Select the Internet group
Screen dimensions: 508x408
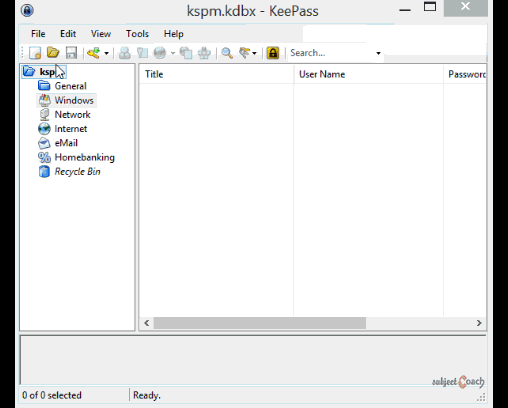(x=71, y=129)
